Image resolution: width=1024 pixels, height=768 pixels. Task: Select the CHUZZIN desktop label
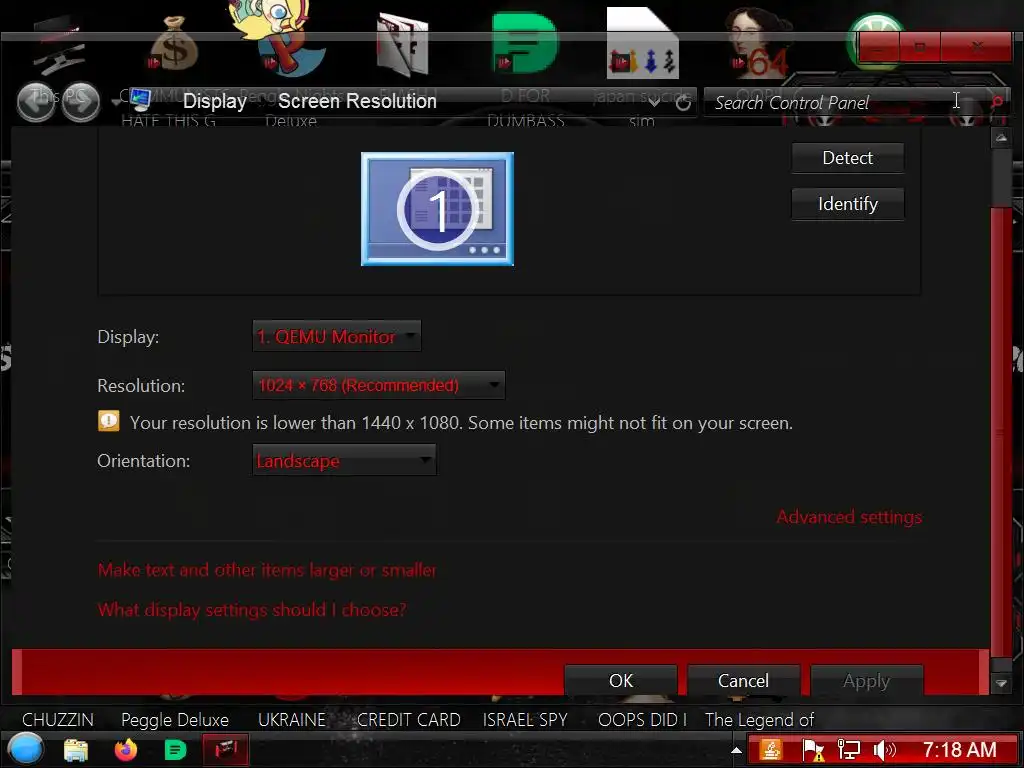tap(58, 720)
